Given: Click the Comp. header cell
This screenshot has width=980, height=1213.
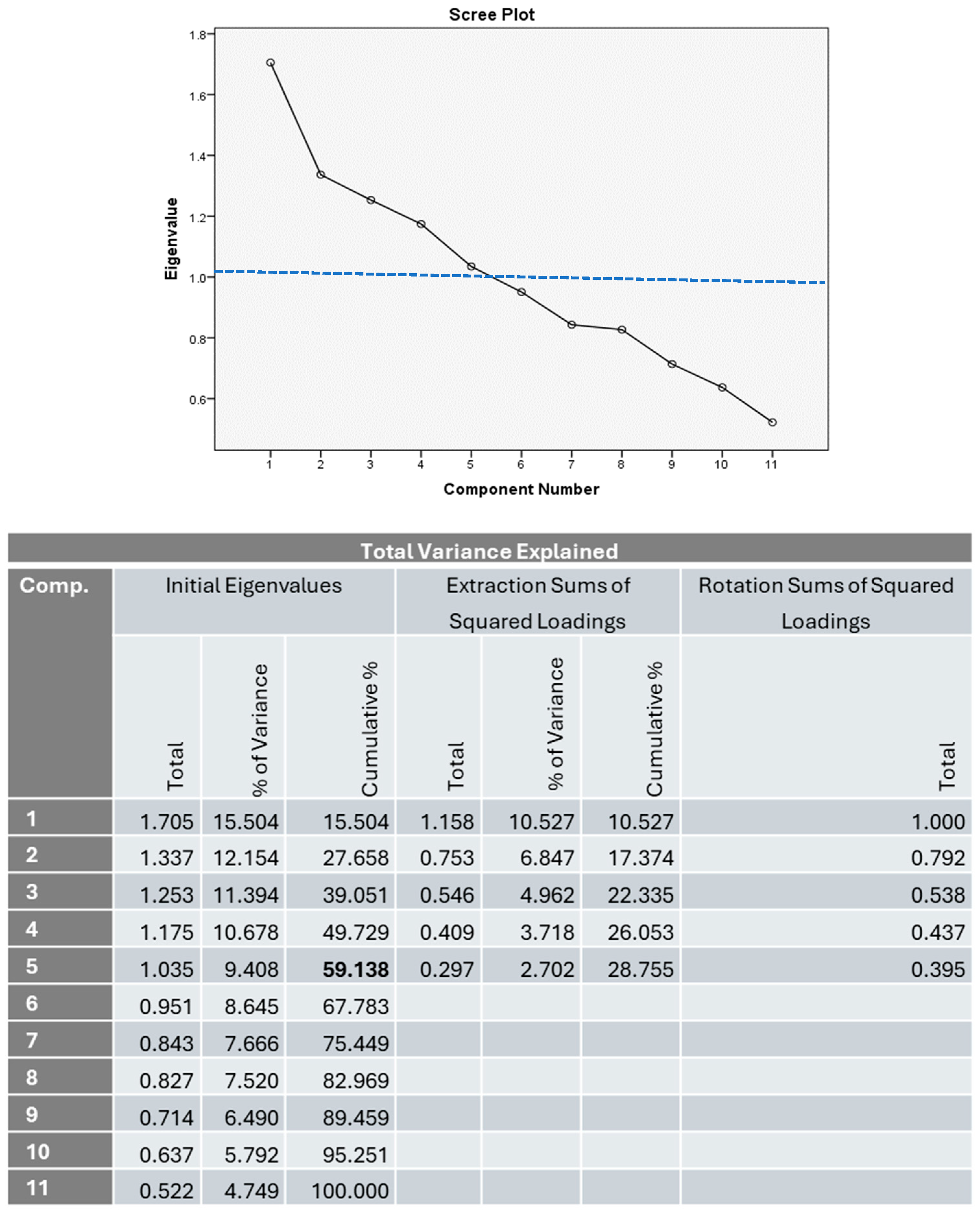Looking at the screenshot, I should (x=54, y=586).
